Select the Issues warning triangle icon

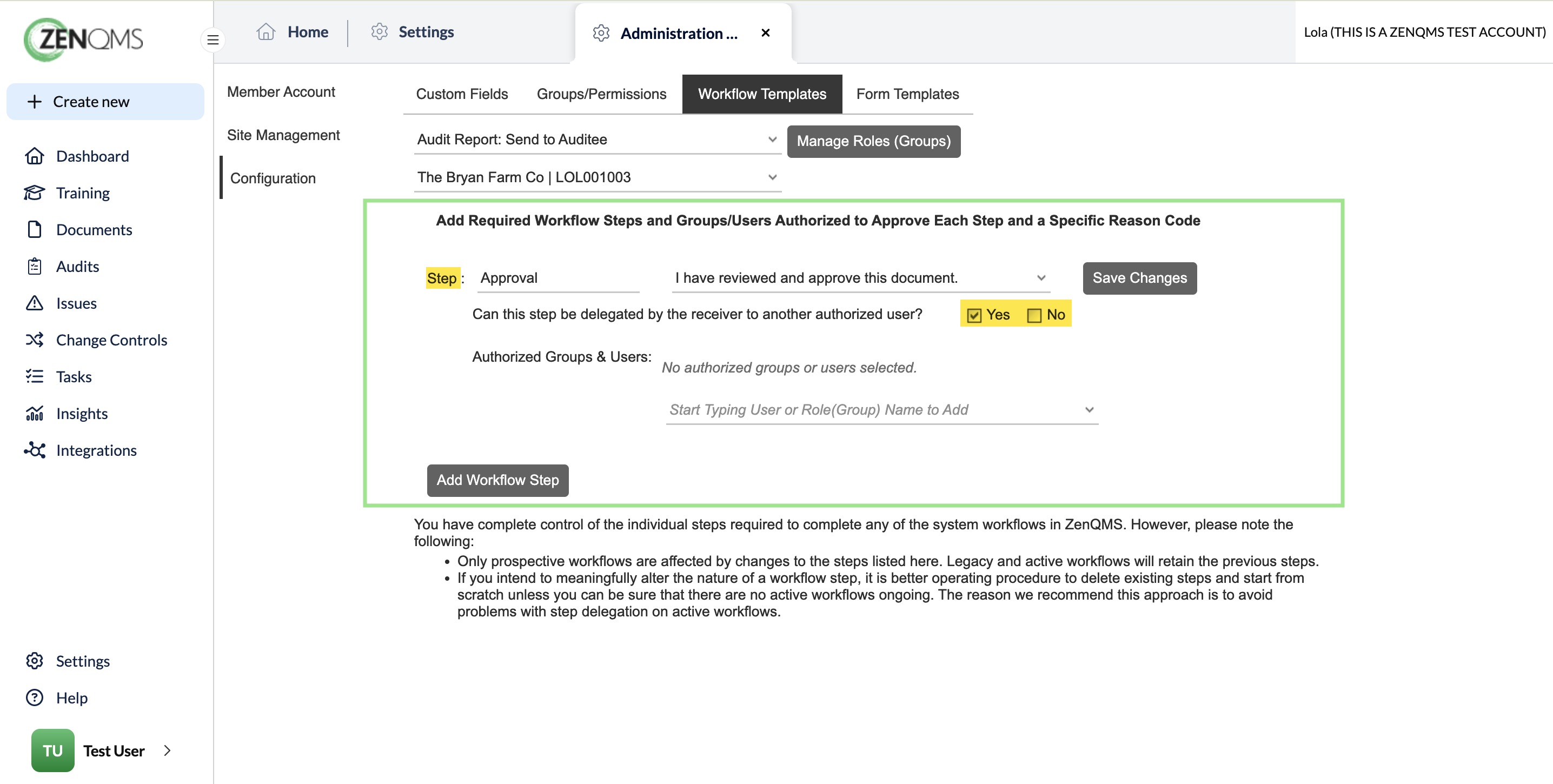(35, 303)
